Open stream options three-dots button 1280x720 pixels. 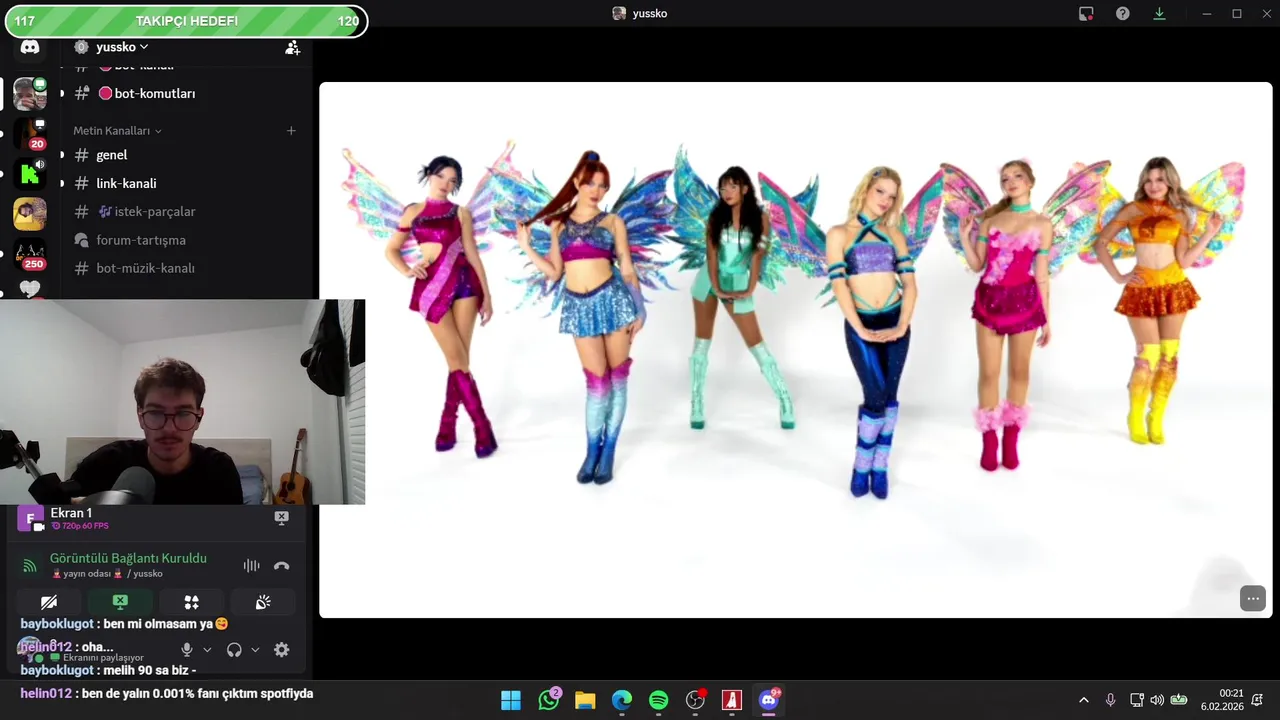pyautogui.click(x=1253, y=598)
